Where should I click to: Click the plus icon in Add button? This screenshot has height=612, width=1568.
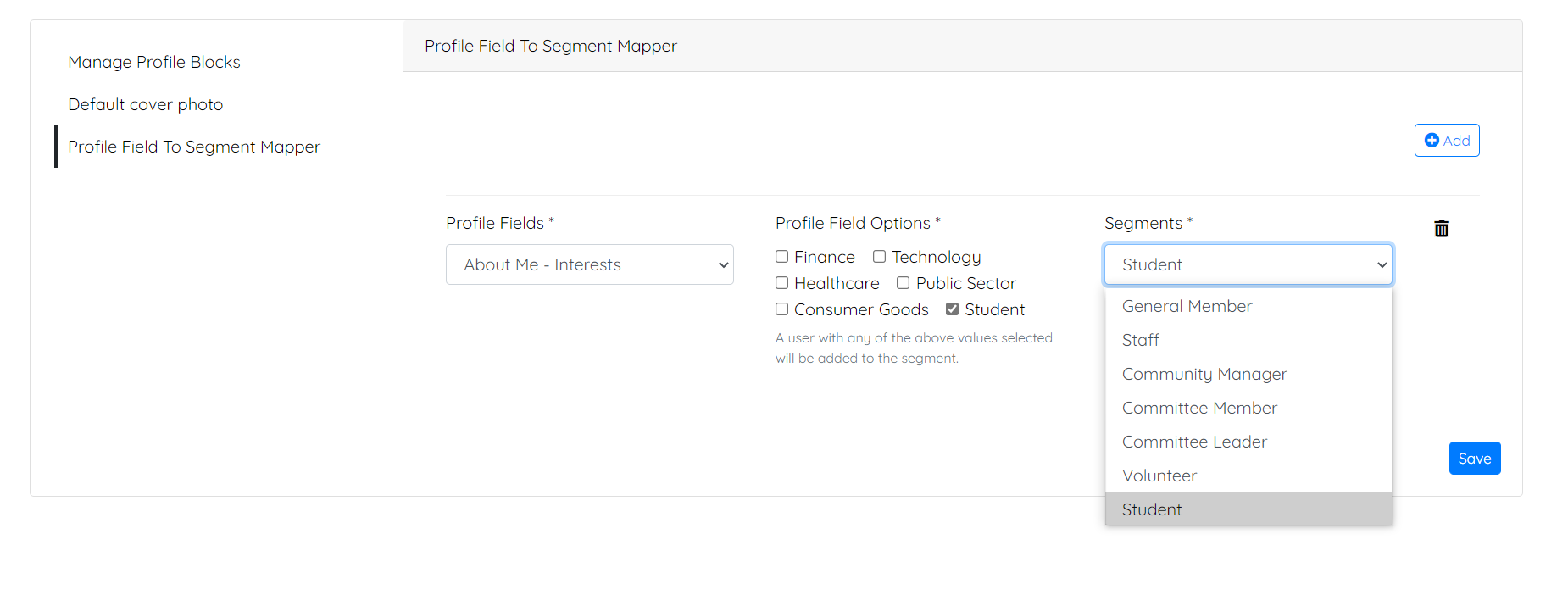coord(1432,141)
